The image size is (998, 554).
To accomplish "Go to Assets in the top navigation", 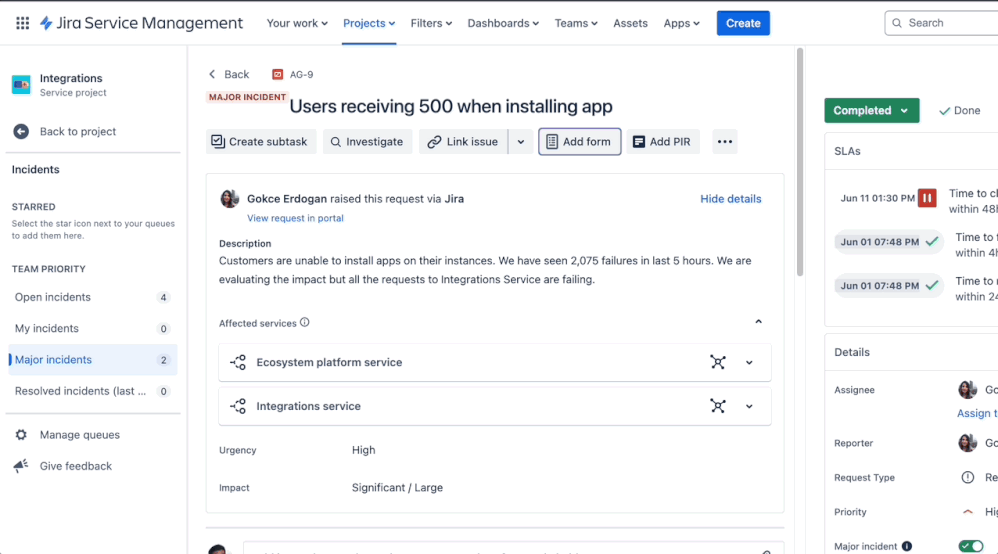I will coord(630,23).
